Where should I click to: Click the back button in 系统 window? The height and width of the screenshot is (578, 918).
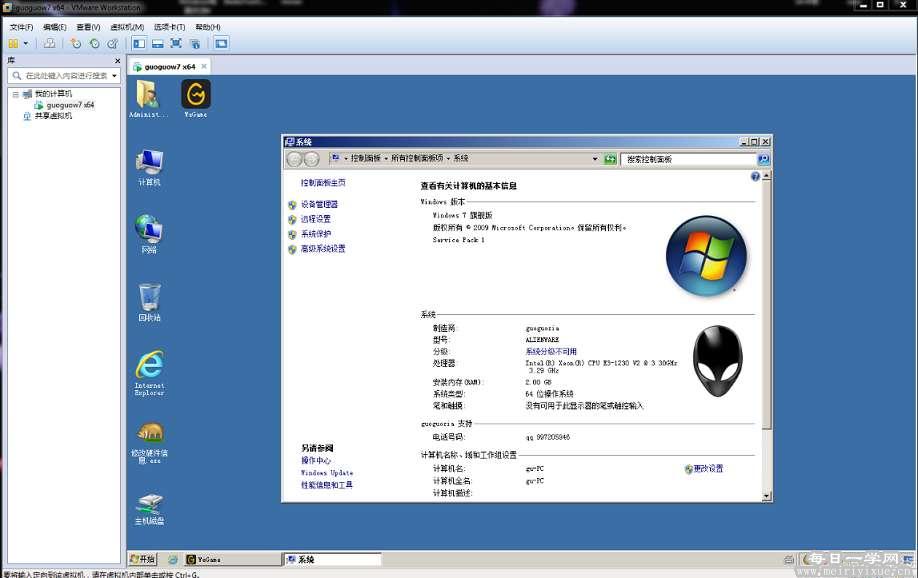click(294, 159)
